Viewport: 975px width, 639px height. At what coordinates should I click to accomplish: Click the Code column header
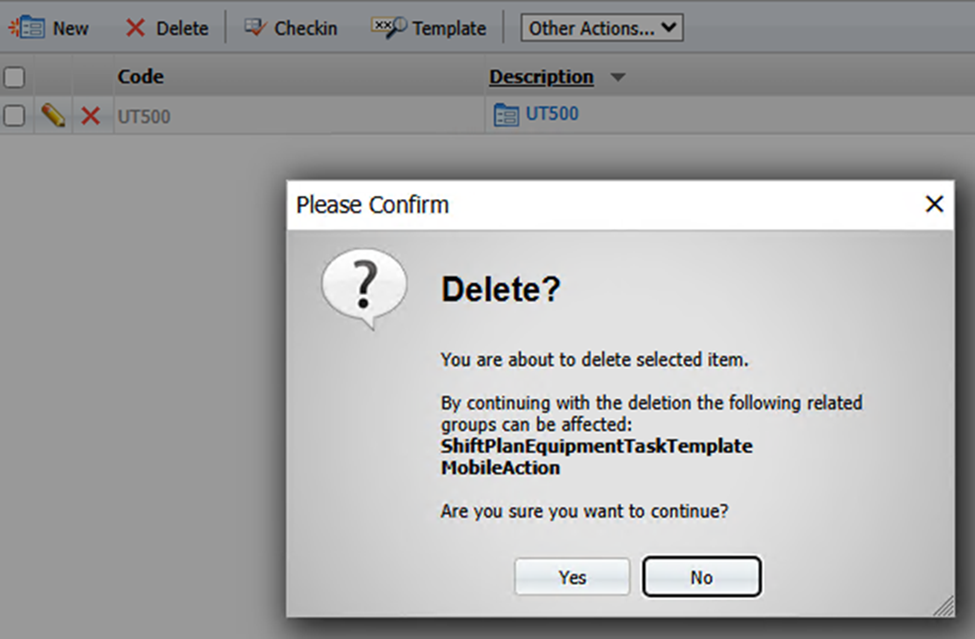coord(140,77)
